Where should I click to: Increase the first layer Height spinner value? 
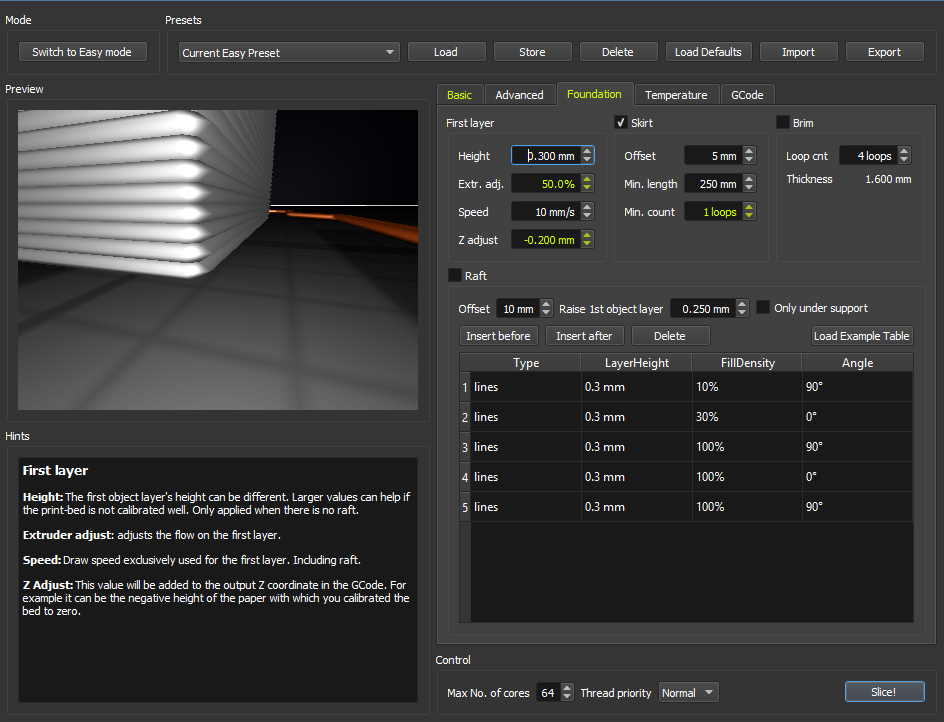[587, 151]
